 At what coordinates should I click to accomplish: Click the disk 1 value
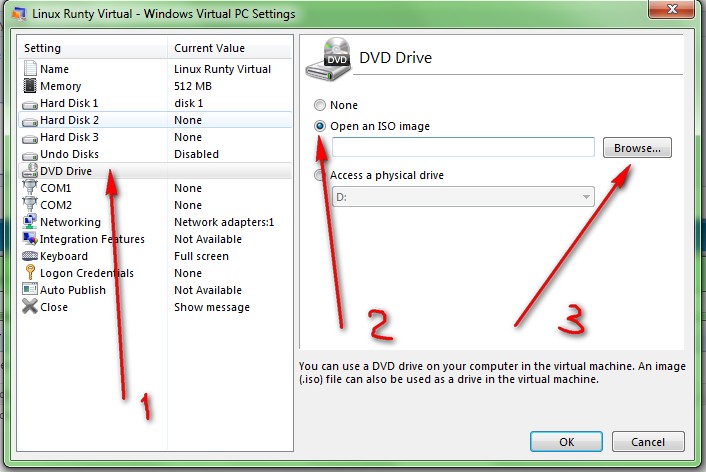pos(189,103)
